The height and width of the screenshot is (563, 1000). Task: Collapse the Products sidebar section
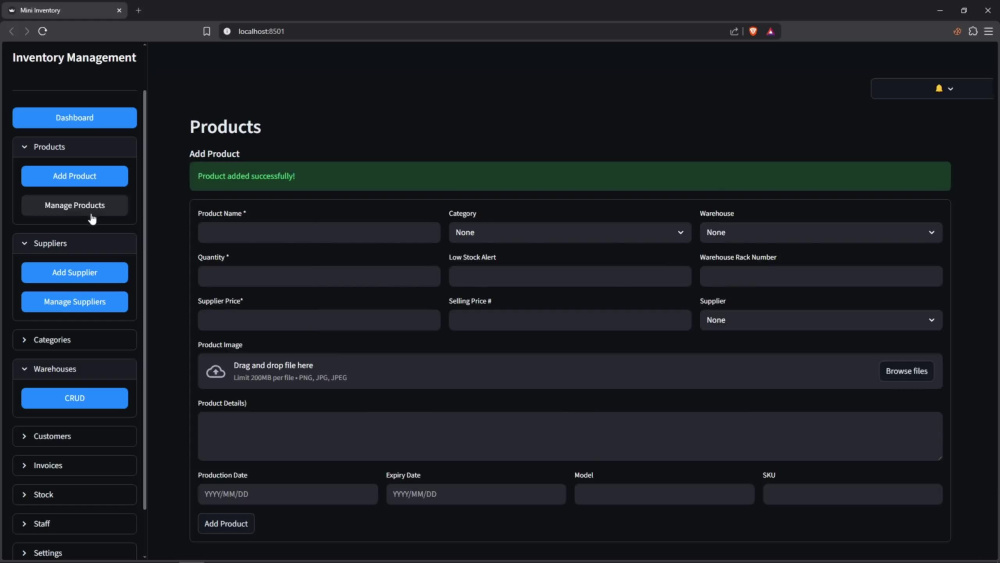75,147
